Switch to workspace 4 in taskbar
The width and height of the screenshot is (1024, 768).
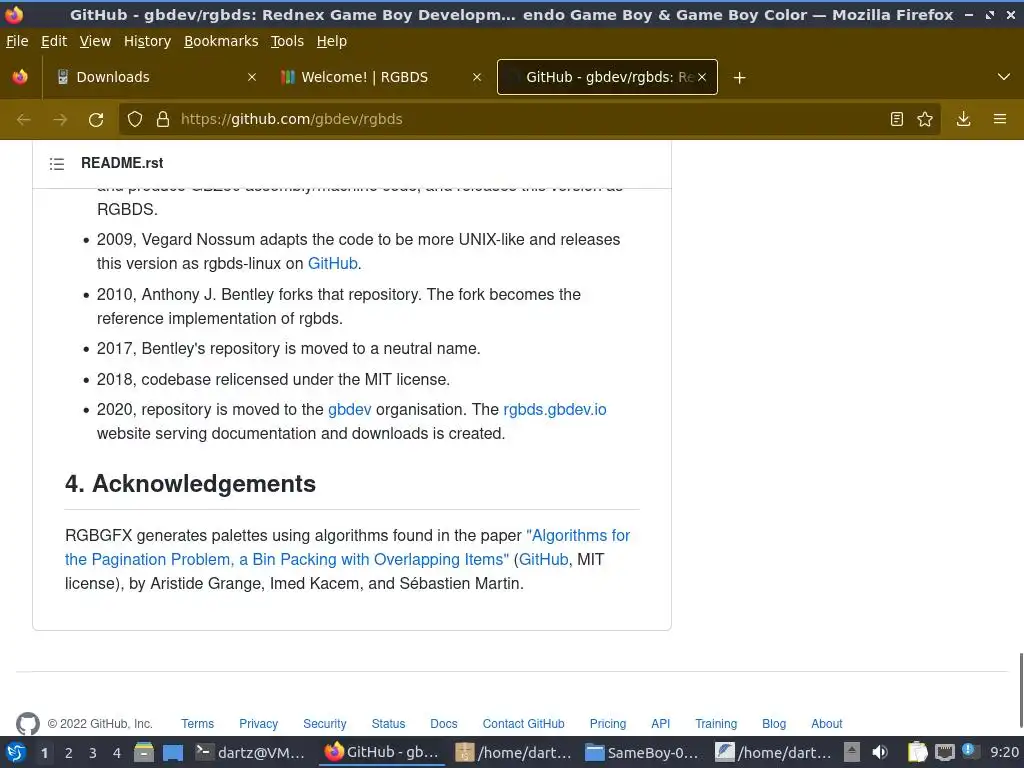pos(117,753)
